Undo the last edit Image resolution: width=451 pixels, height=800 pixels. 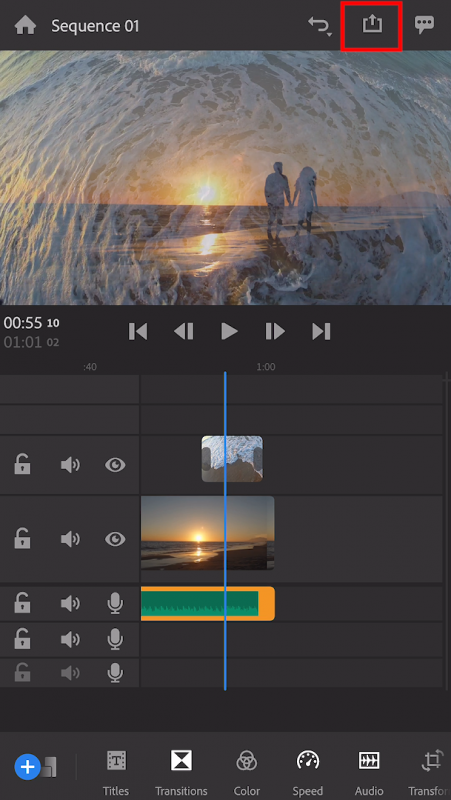(320, 26)
